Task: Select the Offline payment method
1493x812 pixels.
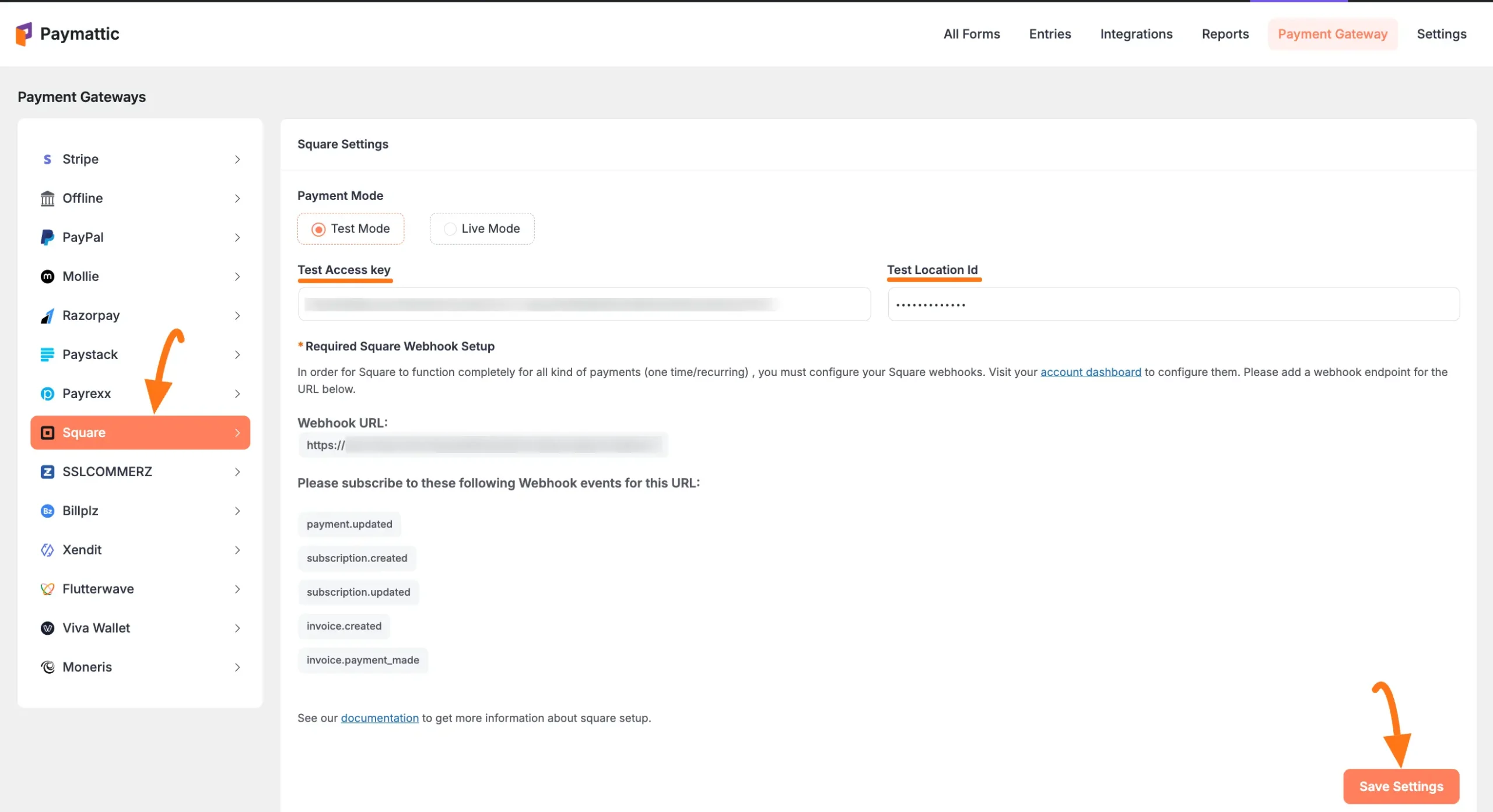Action: [x=82, y=198]
